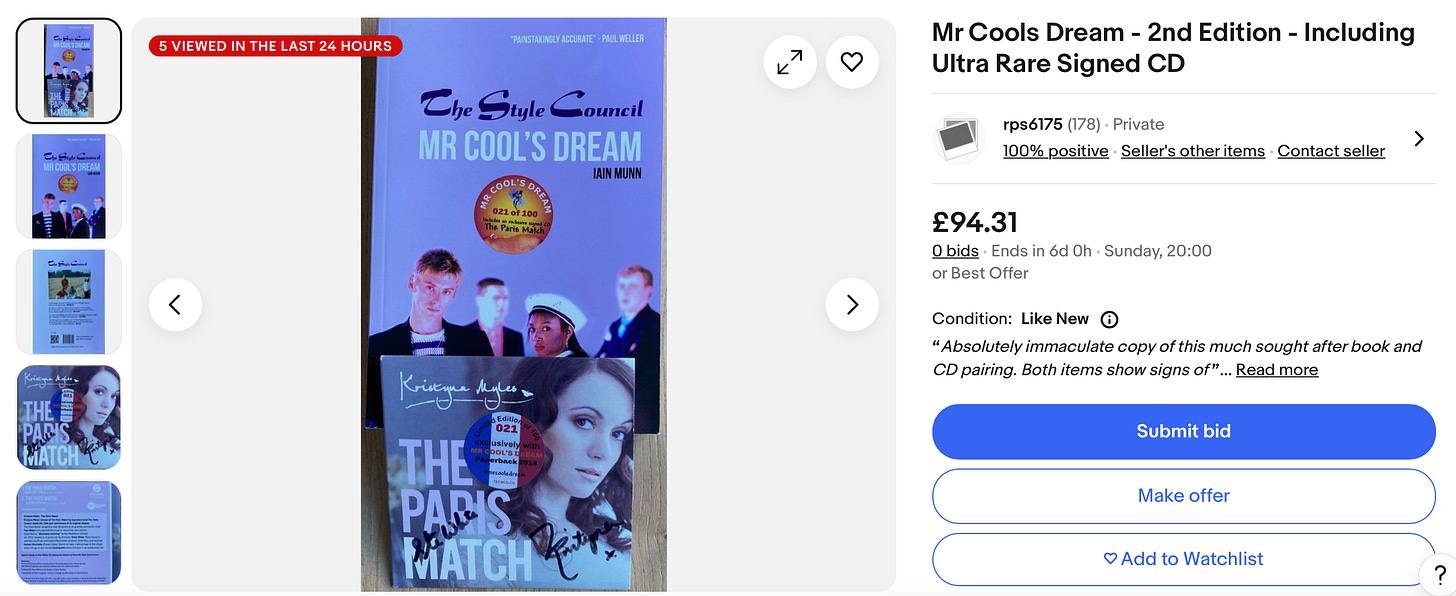Tap the heart icon on the photo
Viewport: 1456px width, 596px height.
(x=852, y=62)
